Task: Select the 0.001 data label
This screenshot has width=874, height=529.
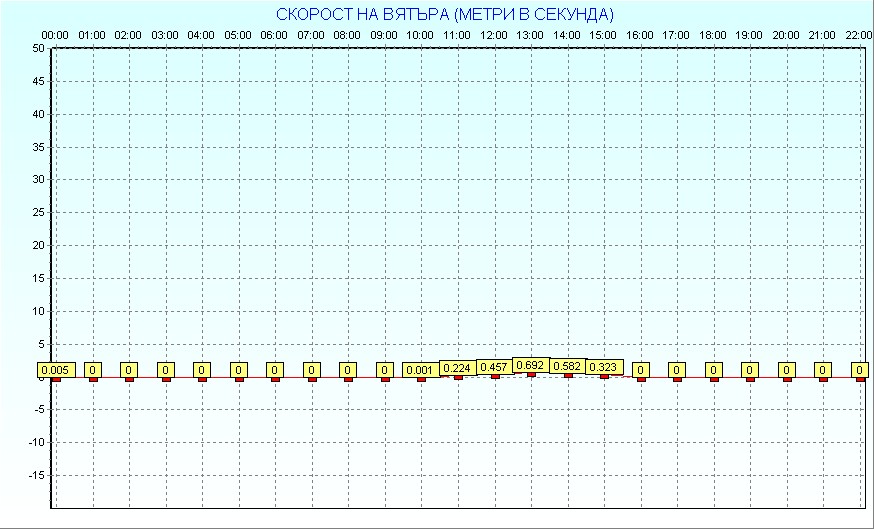Action: point(420,370)
